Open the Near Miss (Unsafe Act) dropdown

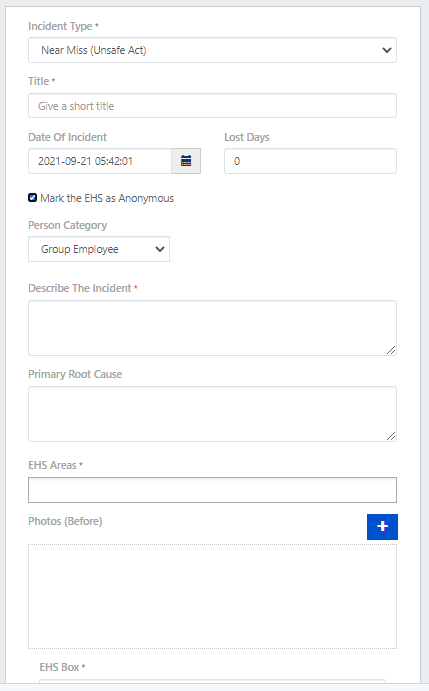point(213,50)
